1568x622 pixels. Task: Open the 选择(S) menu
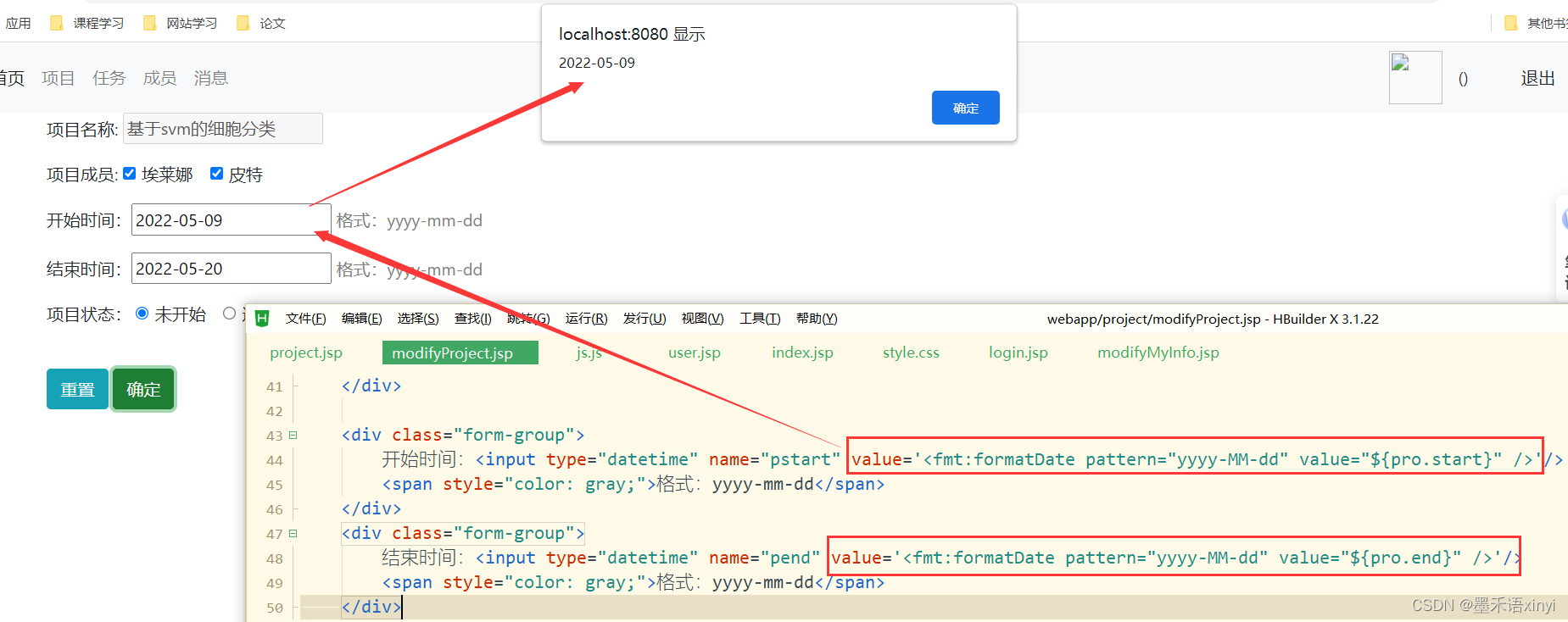[x=418, y=319]
